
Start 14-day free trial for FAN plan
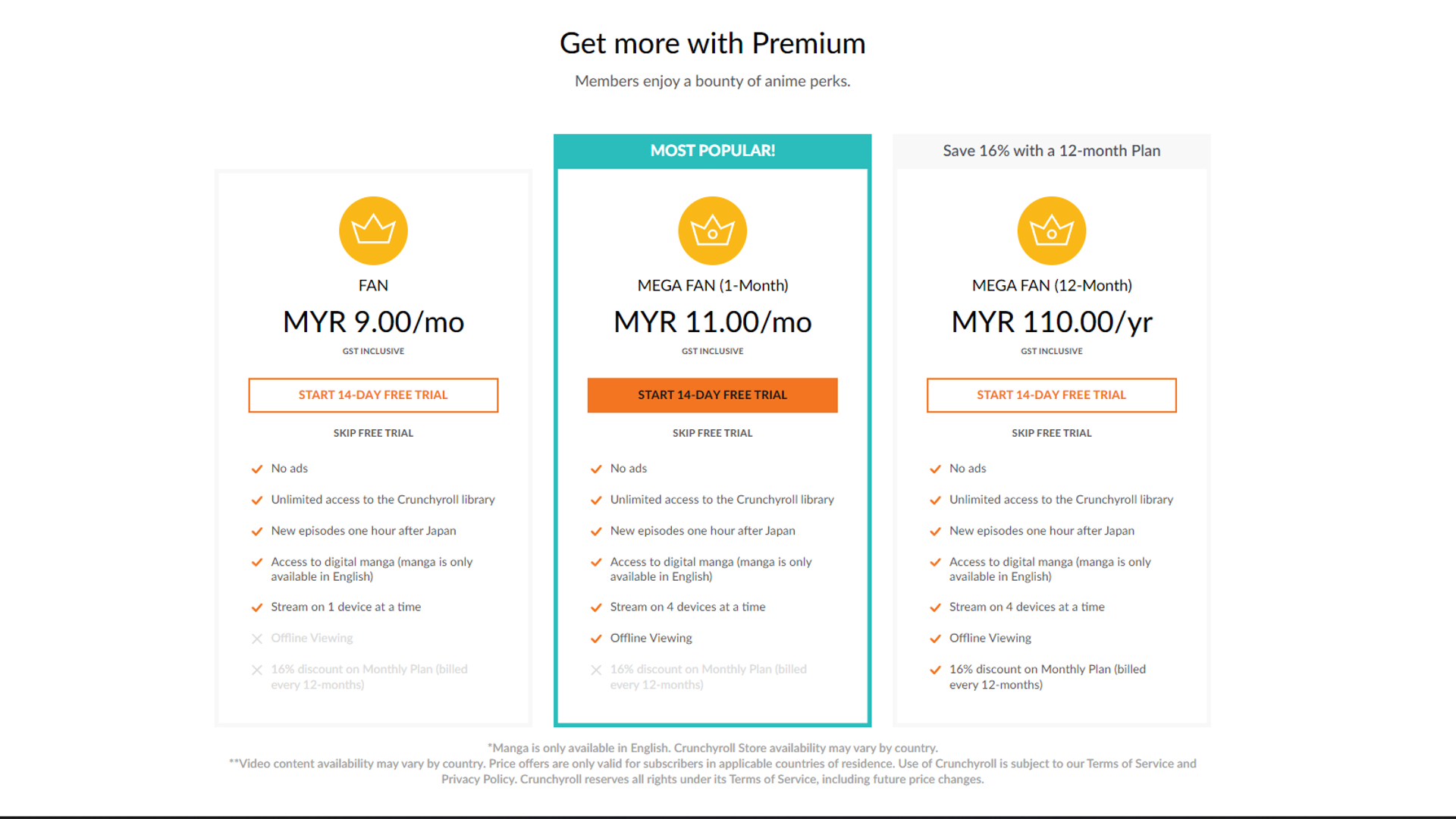click(x=373, y=395)
